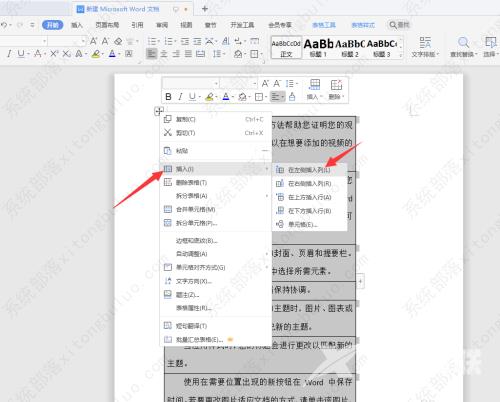
Task: Toggle superscript X² in ribbon
Action: (x=54, y=53)
